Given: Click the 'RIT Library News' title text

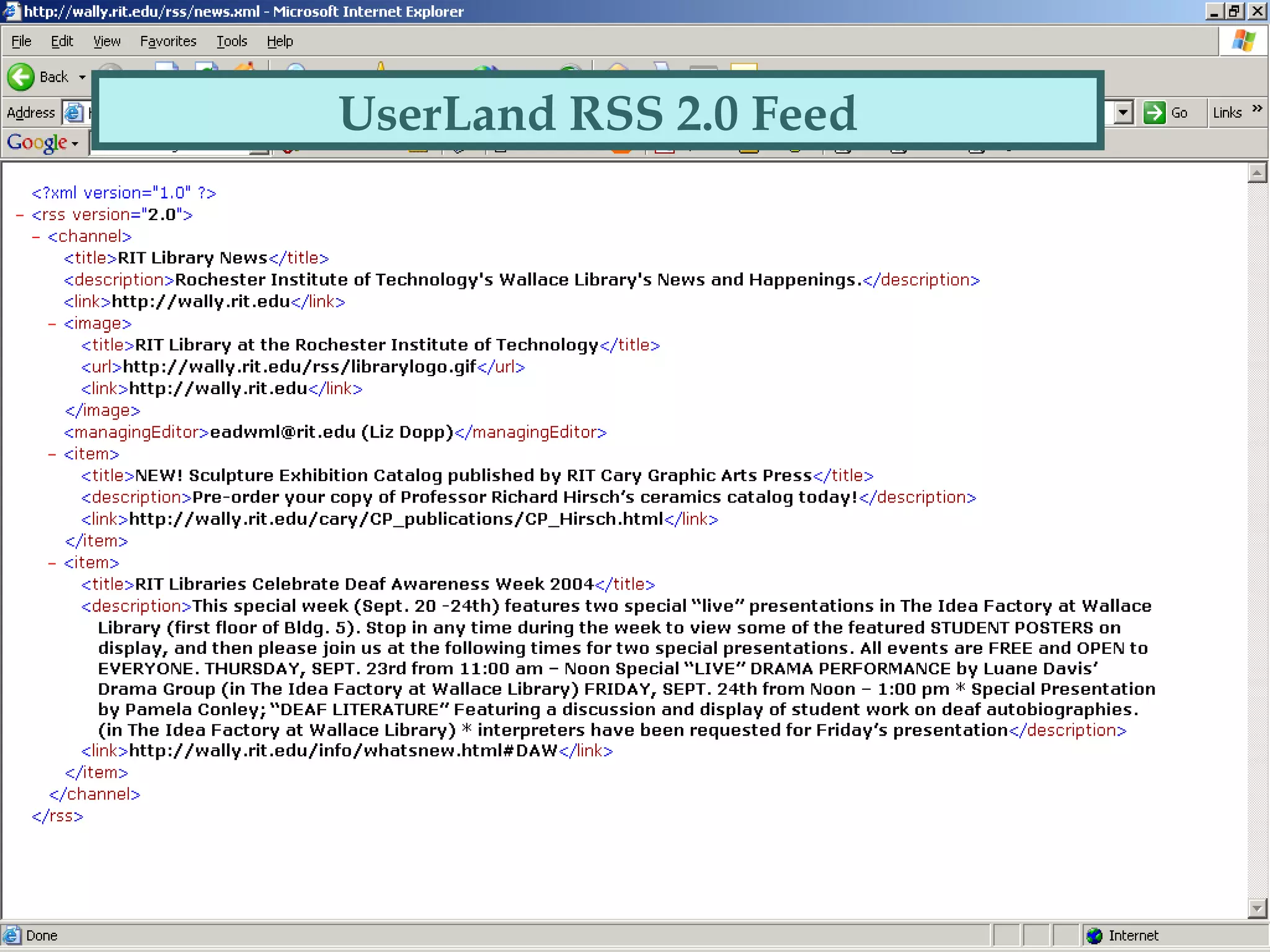Looking at the screenshot, I should click(x=192, y=258).
